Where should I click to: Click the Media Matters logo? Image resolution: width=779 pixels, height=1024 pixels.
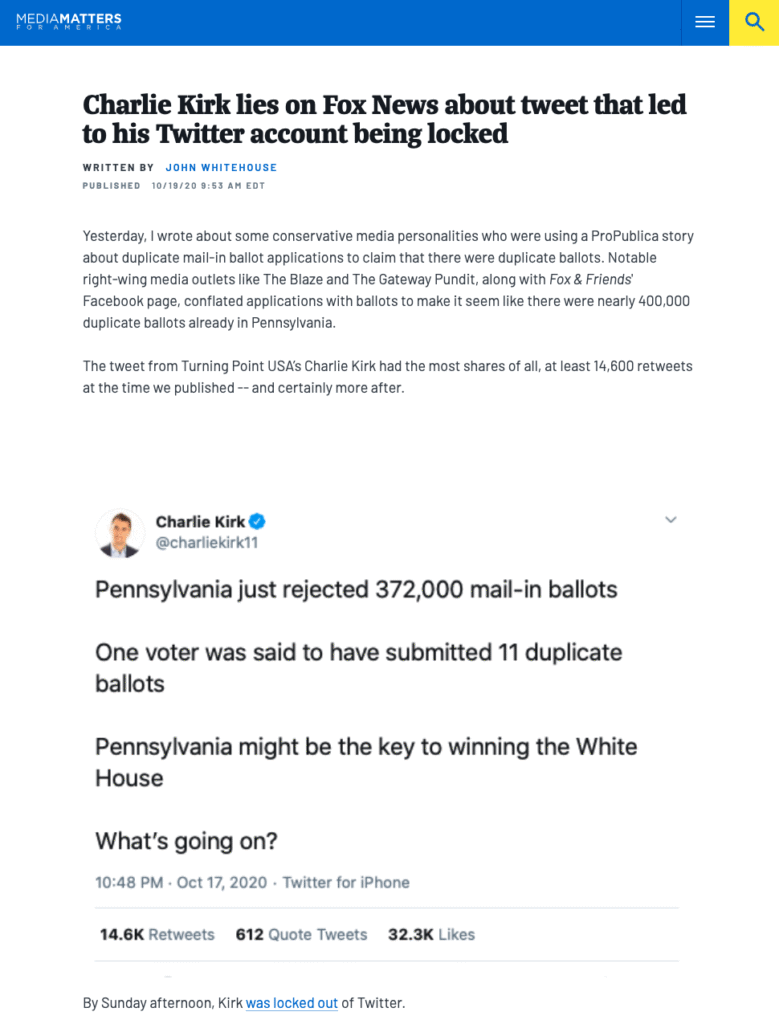coord(69,20)
